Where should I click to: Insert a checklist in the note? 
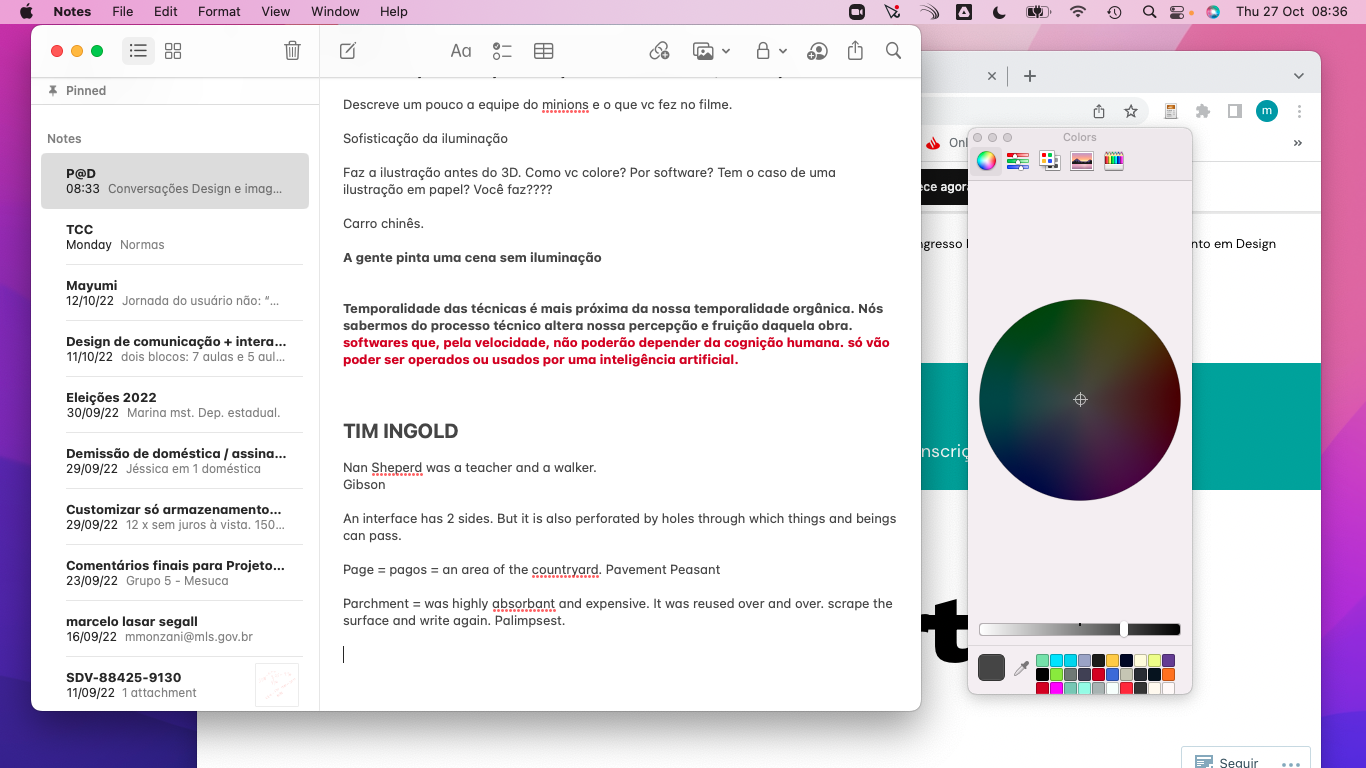click(x=502, y=51)
